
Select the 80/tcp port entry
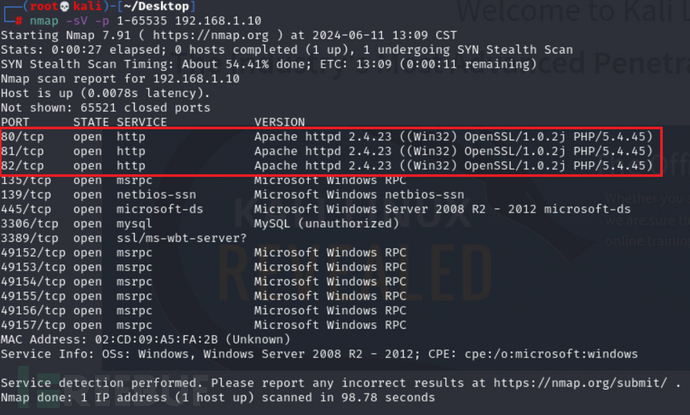(x=22, y=136)
